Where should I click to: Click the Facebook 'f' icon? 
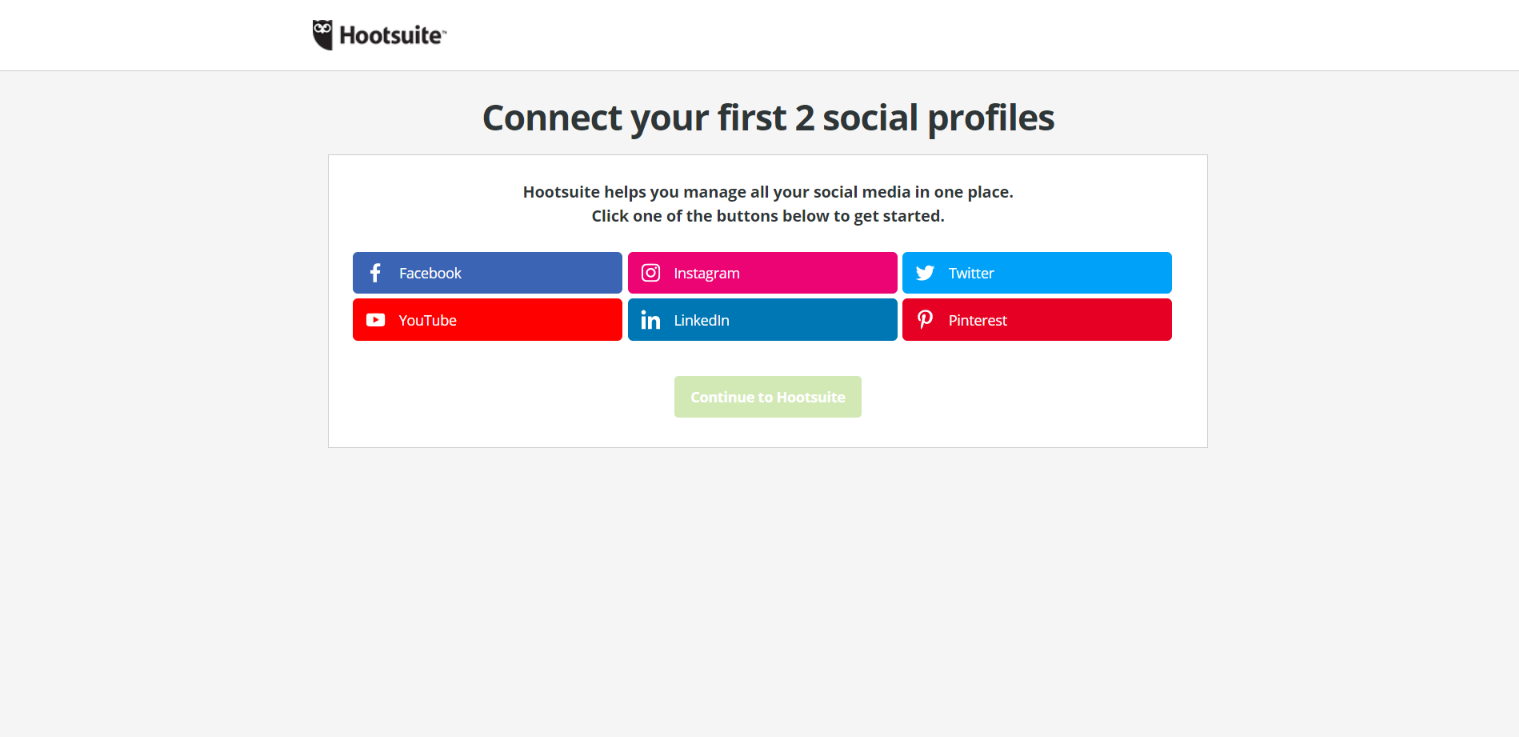(375, 273)
